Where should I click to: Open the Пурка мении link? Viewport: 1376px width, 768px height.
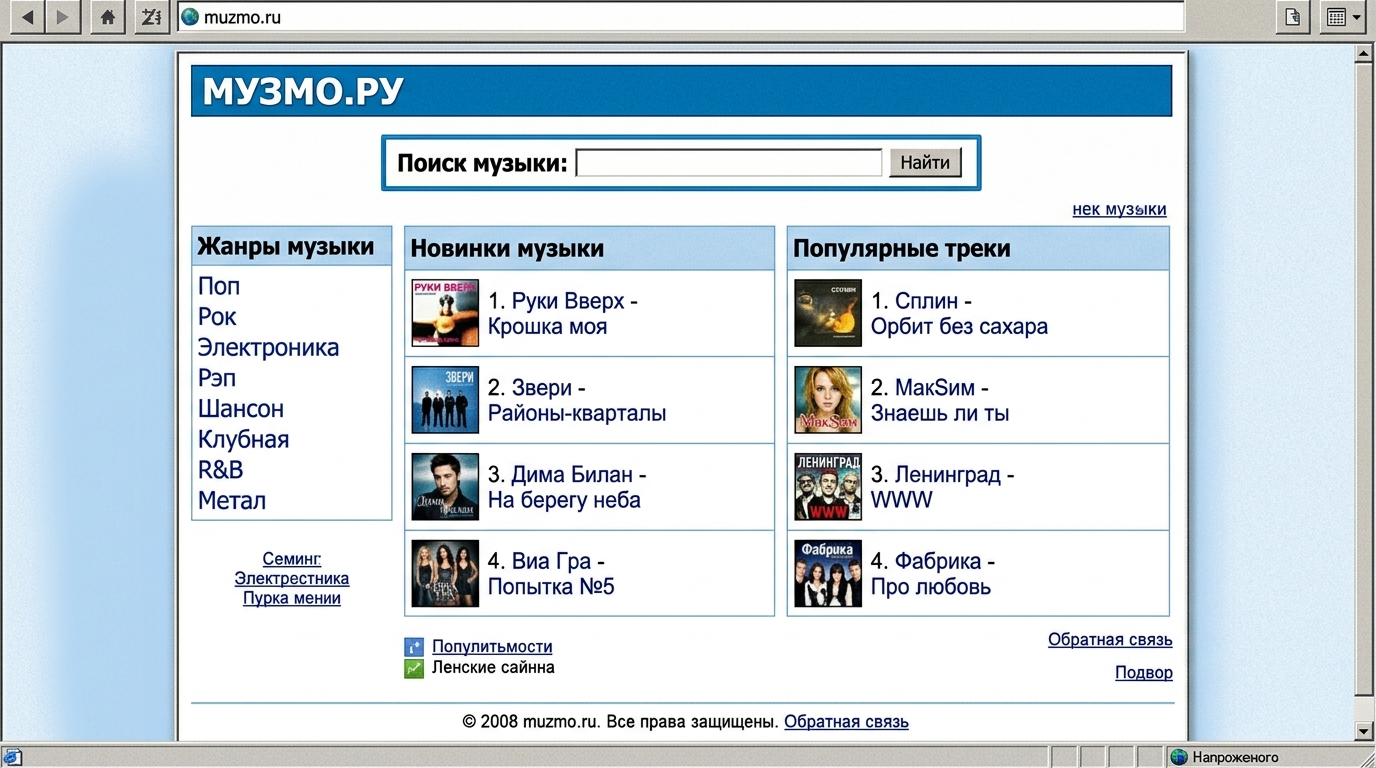coord(292,598)
